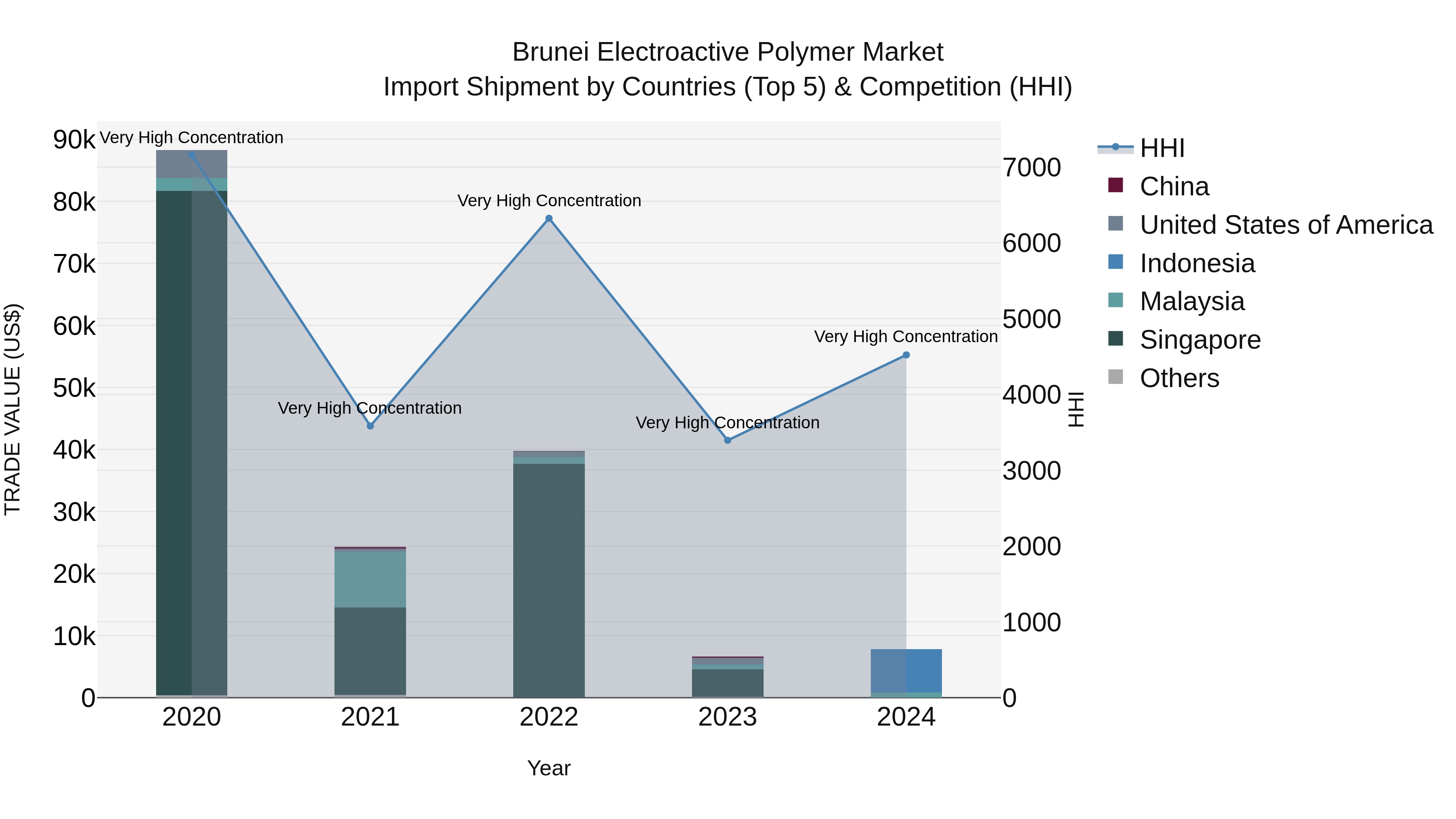Select the 2023 HHI data point
This screenshot has width=1456, height=819.
click(728, 440)
